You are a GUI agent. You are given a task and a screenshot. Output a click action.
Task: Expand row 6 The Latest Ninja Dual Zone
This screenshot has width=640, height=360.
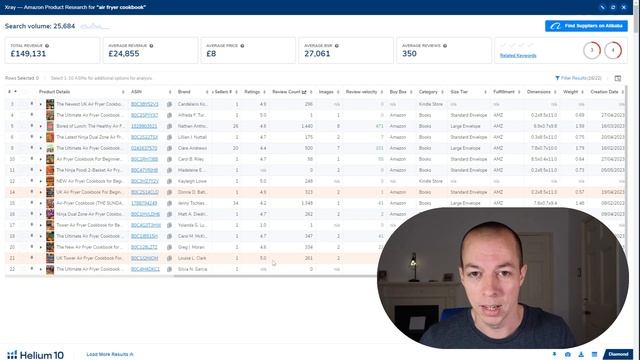(x=41, y=138)
